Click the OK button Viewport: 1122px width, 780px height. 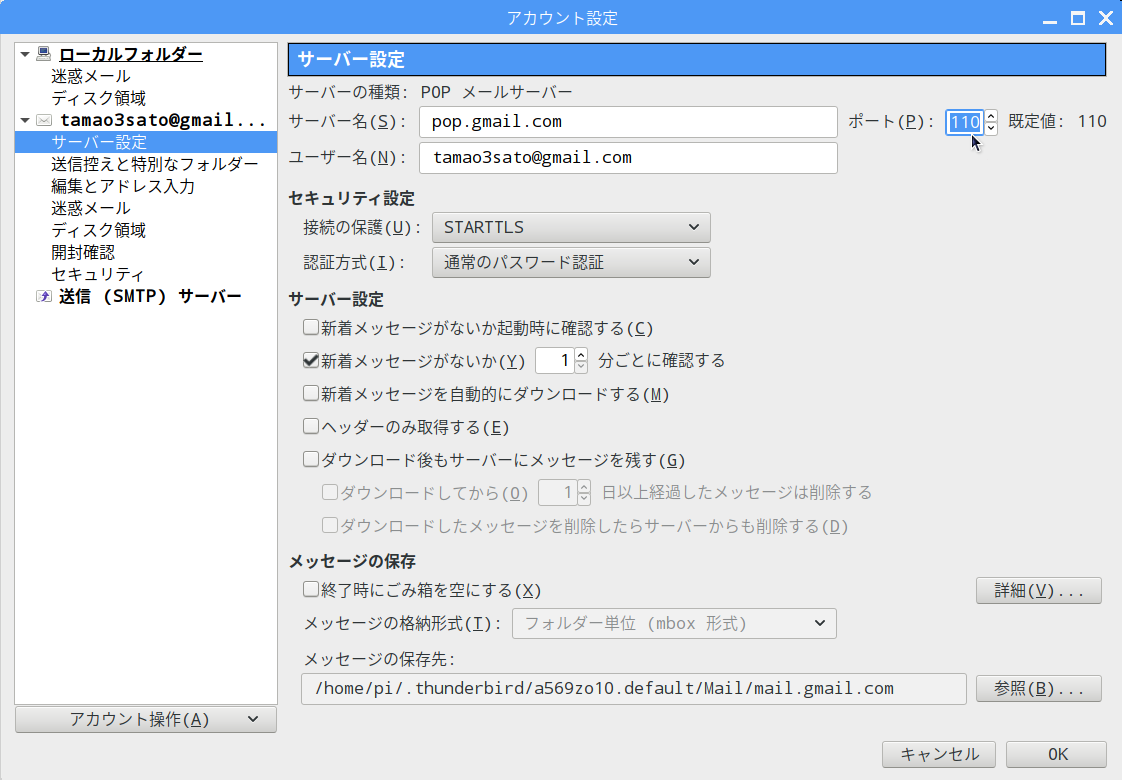click(x=1057, y=754)
